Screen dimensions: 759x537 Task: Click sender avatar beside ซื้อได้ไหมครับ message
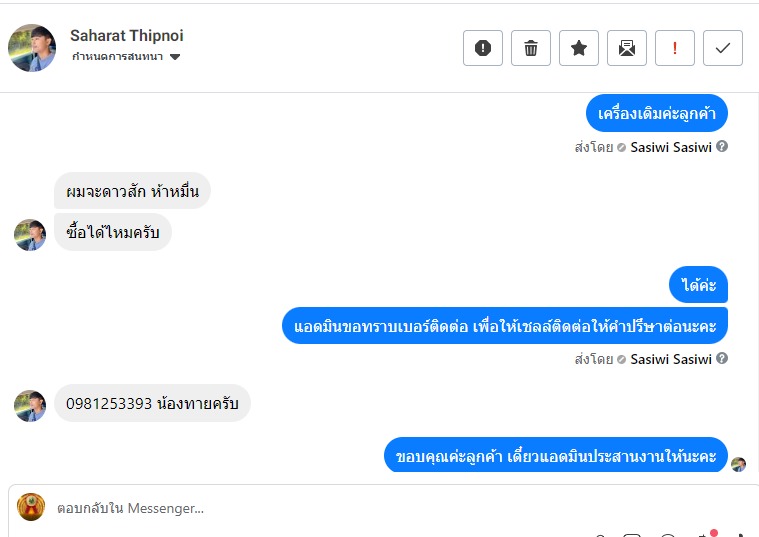click(30, 235)
